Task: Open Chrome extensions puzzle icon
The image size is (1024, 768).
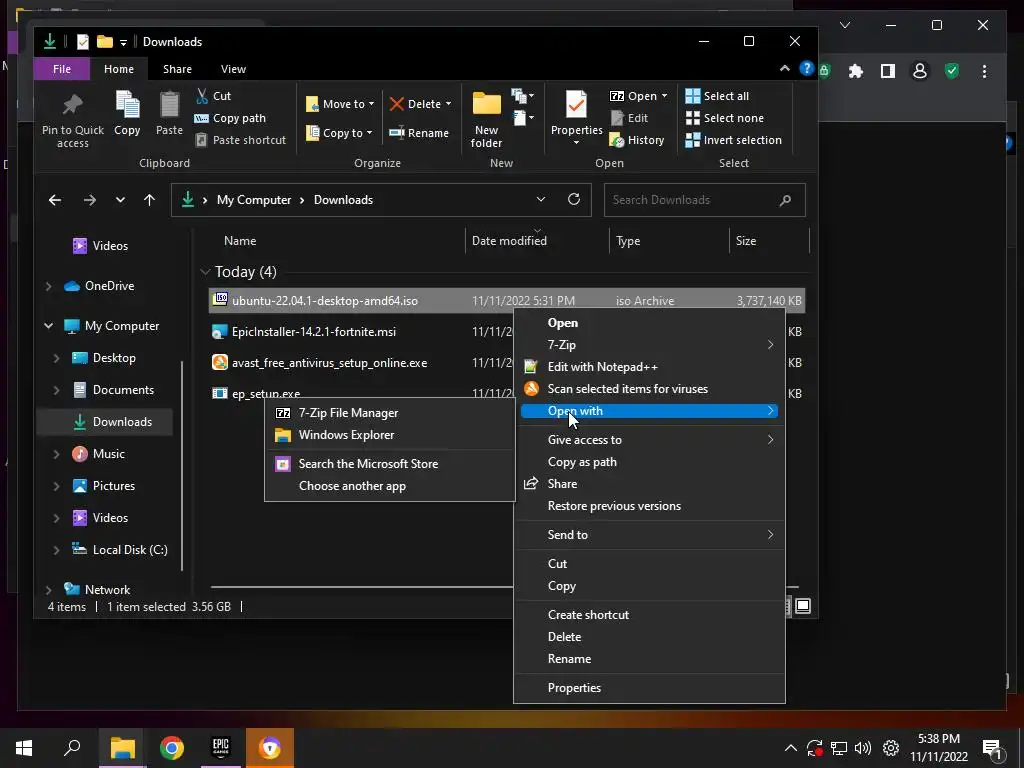Action: click(x=856, y=71)
